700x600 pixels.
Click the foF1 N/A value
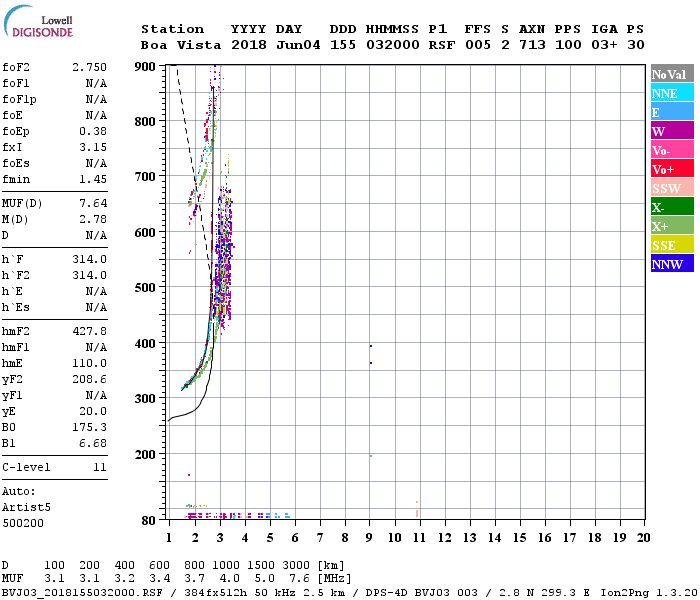point(96,83)
